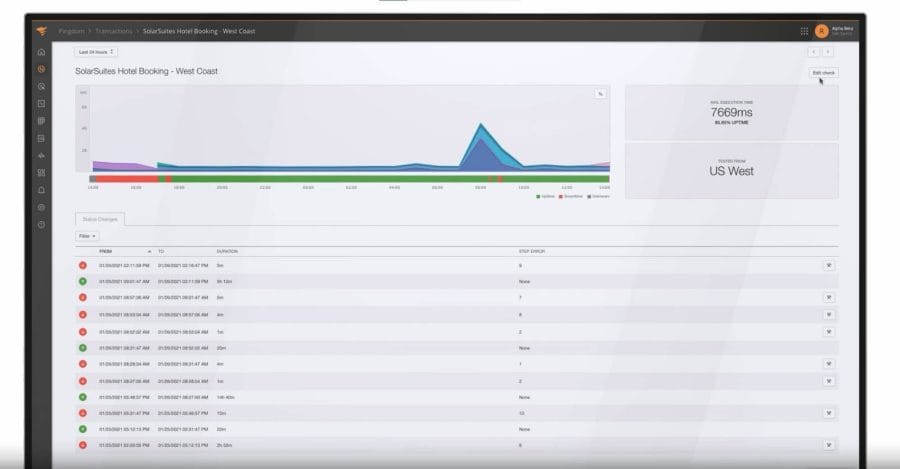Toggle the Unknown legend swatch

tap(588, 196)
